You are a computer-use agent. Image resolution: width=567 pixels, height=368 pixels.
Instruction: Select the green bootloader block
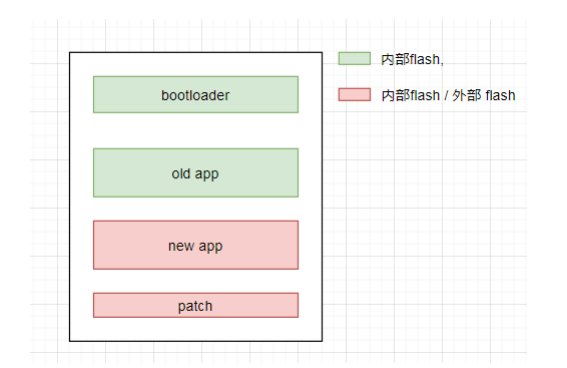coord(196,95)
